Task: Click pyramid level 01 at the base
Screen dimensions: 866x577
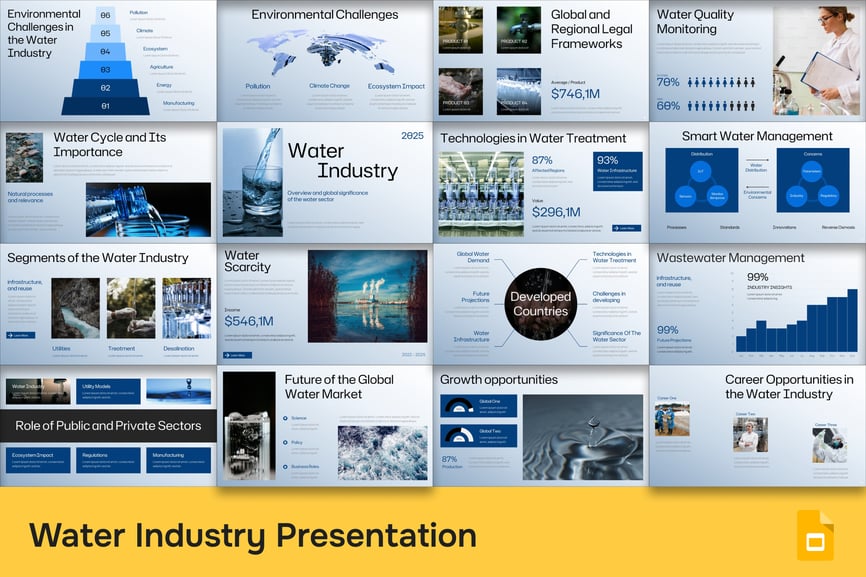Action: tap(105, 105)
